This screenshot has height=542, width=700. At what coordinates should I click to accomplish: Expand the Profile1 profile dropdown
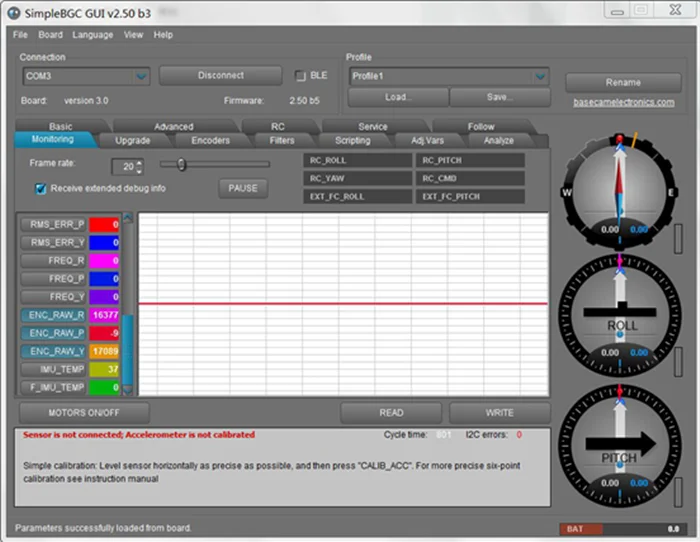540,76
